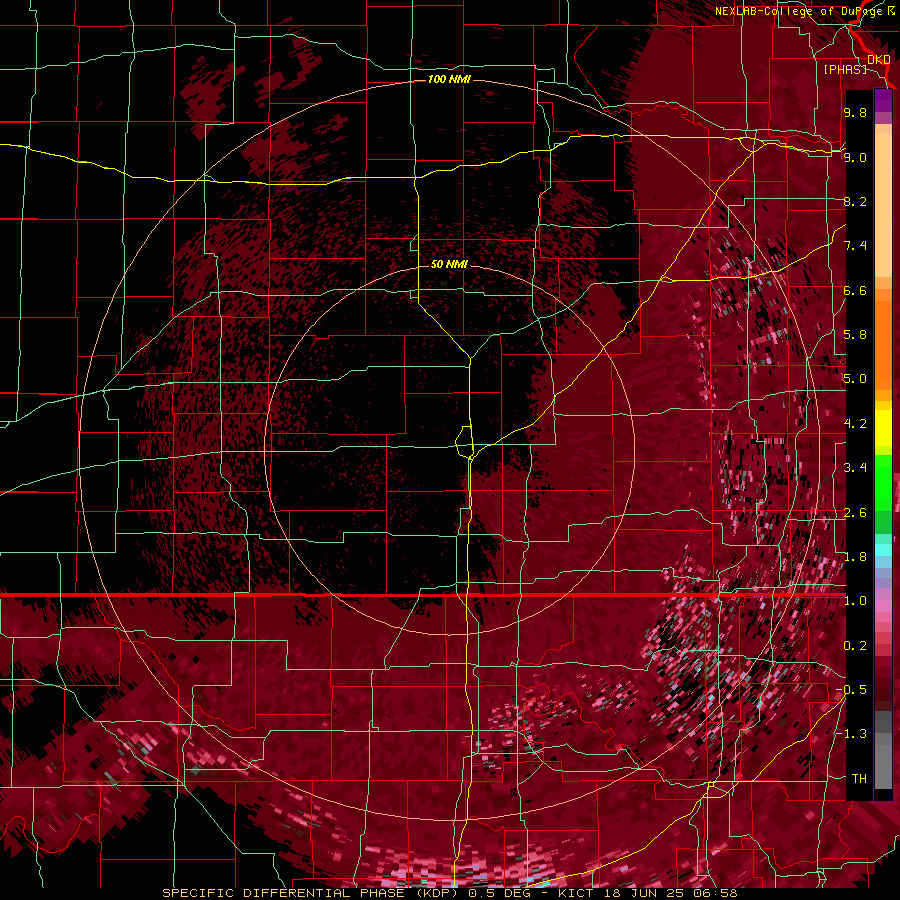Click the 2.6 value on the color scale

[855, 513]
